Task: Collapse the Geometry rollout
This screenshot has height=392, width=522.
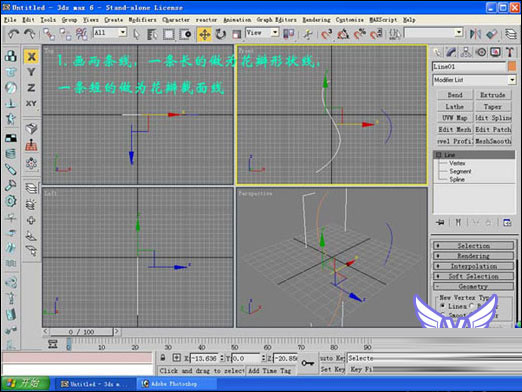Action: [473, 287]
